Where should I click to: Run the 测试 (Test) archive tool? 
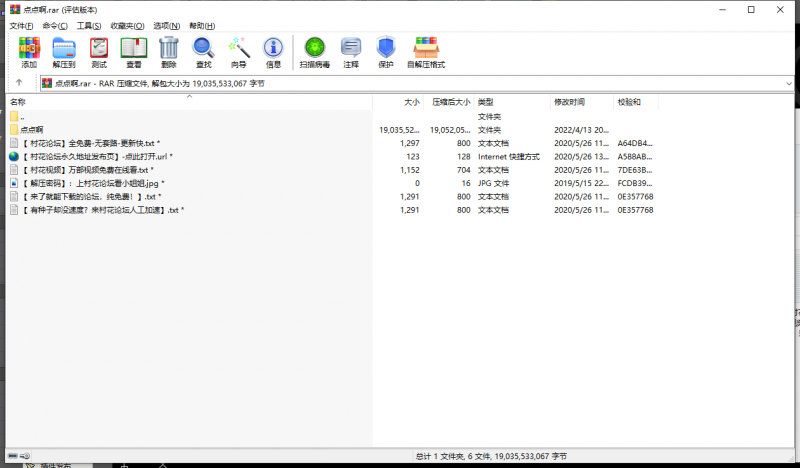(99, 51)
